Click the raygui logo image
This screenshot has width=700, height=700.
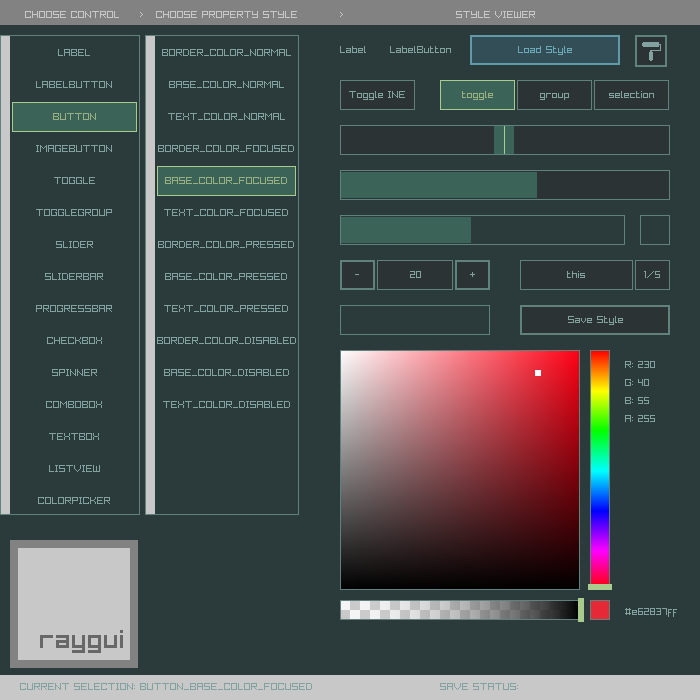pyautogui.click(x=74, y=604)
